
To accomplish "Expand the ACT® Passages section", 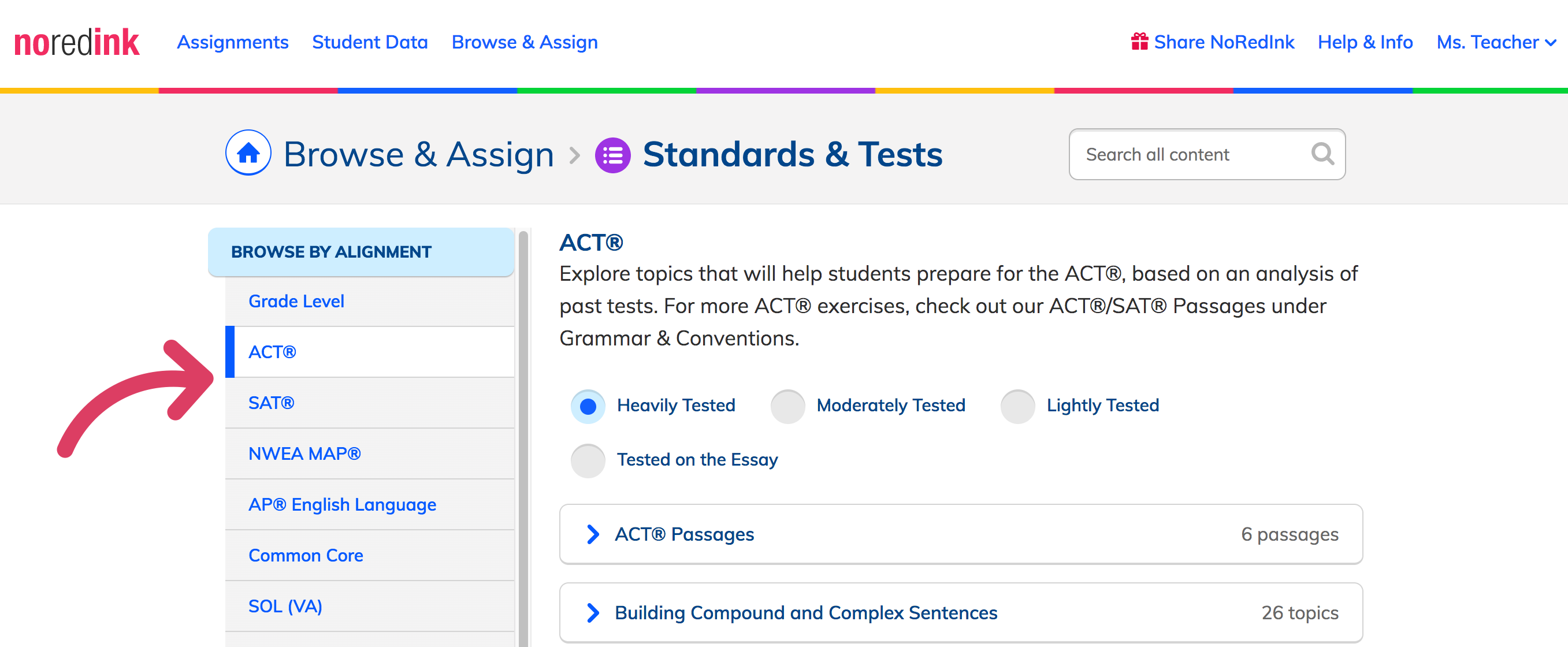I will [x=961, y=534].
